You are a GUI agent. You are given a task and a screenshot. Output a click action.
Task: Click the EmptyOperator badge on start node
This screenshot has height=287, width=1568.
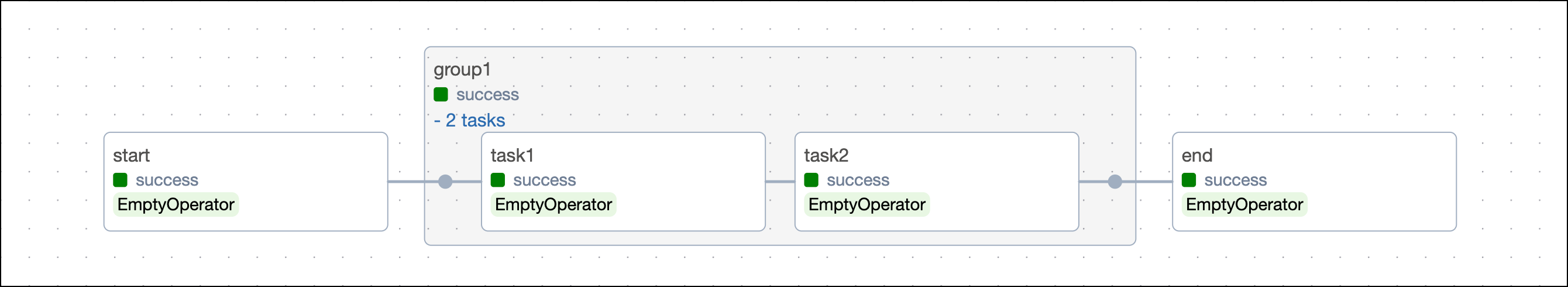pyautogui.click(x=176, y=205)
